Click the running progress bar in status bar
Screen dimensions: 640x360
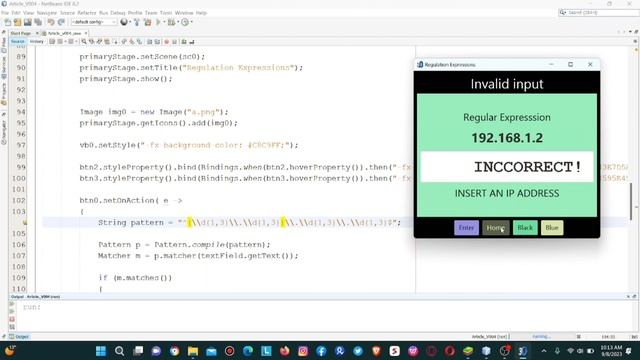point(542,337)
